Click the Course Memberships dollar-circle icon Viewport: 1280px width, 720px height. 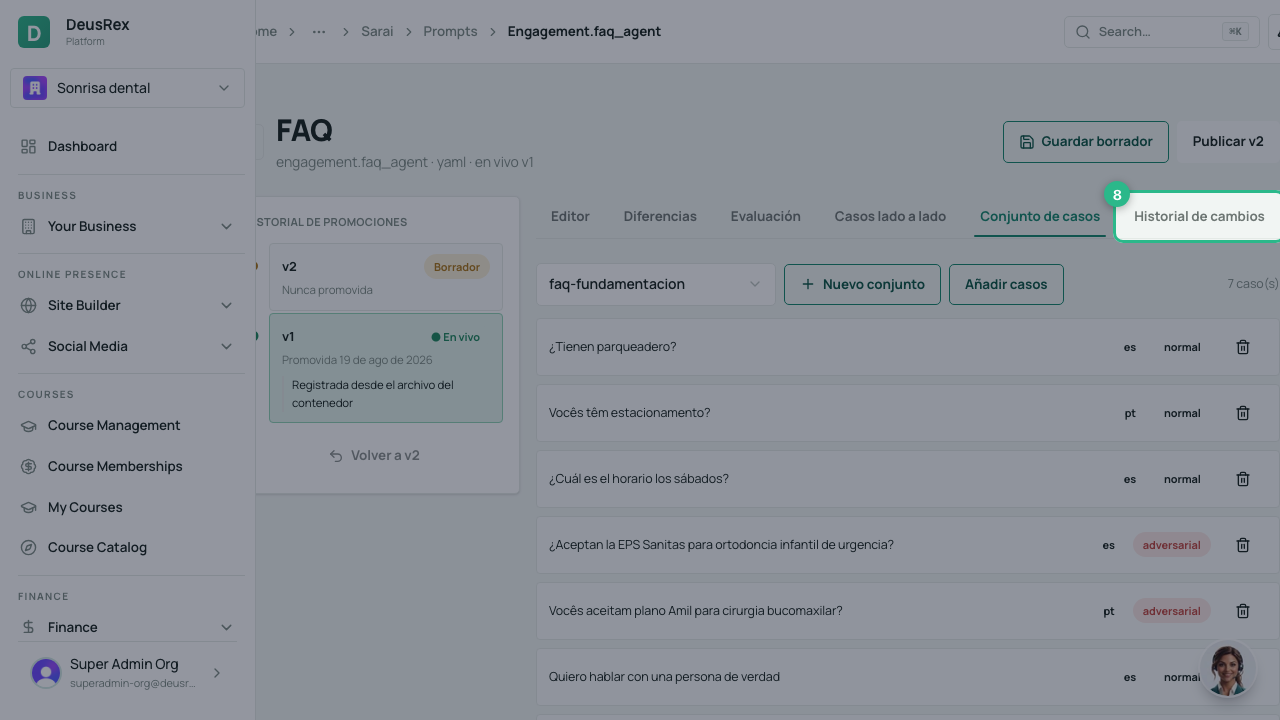click(x=28, y=466)
